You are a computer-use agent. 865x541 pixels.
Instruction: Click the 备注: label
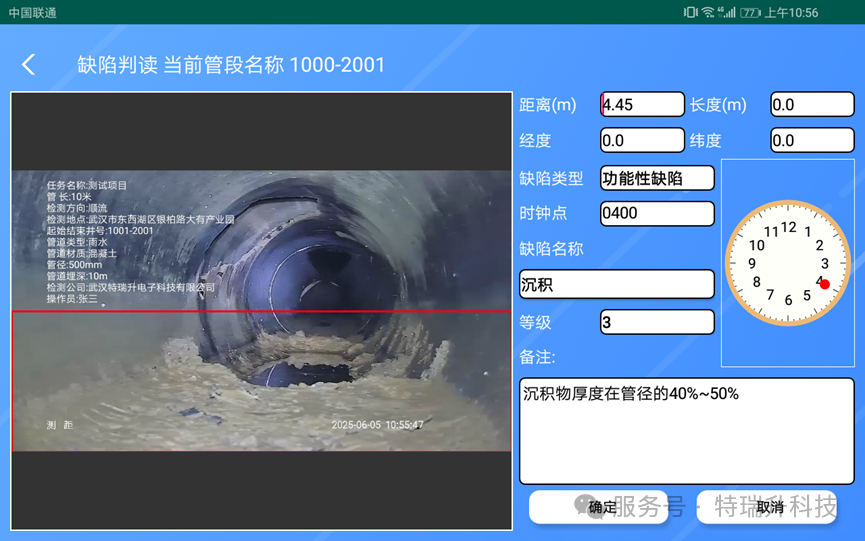(537, 357)
